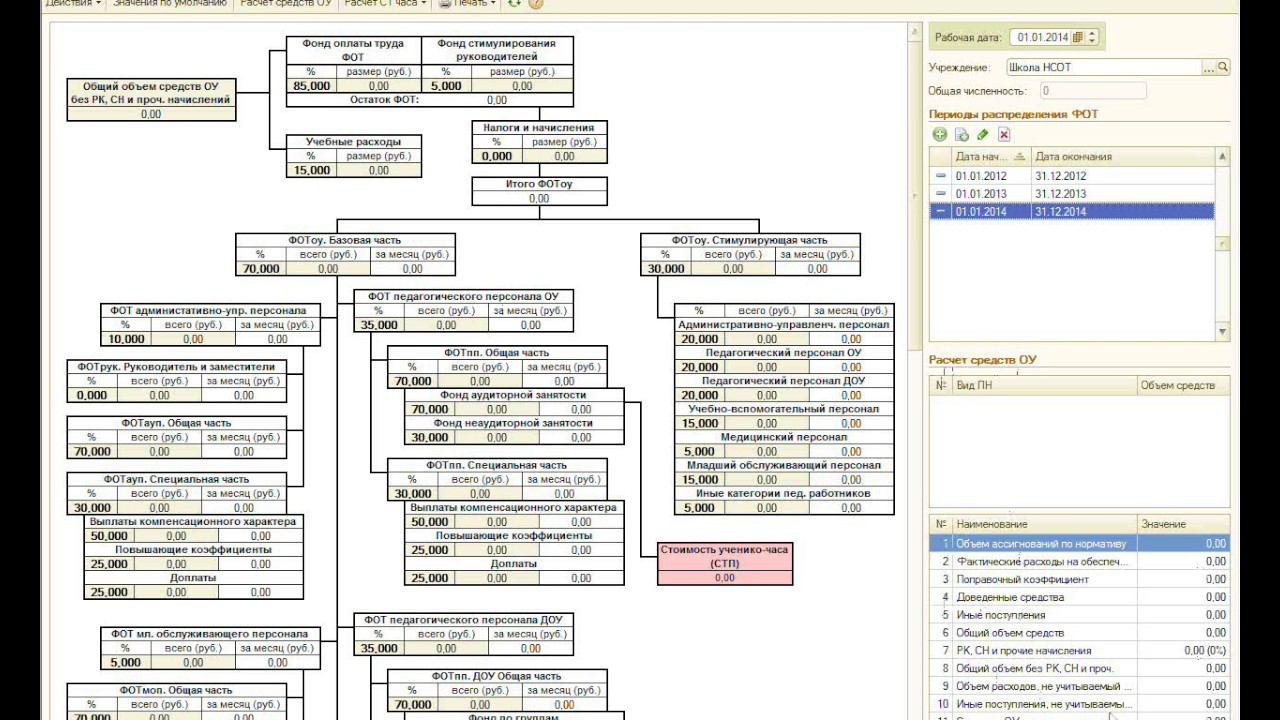Click the Рабочая дата spinner arrows
The image size is (1280, 720).
coord(1092,38)
